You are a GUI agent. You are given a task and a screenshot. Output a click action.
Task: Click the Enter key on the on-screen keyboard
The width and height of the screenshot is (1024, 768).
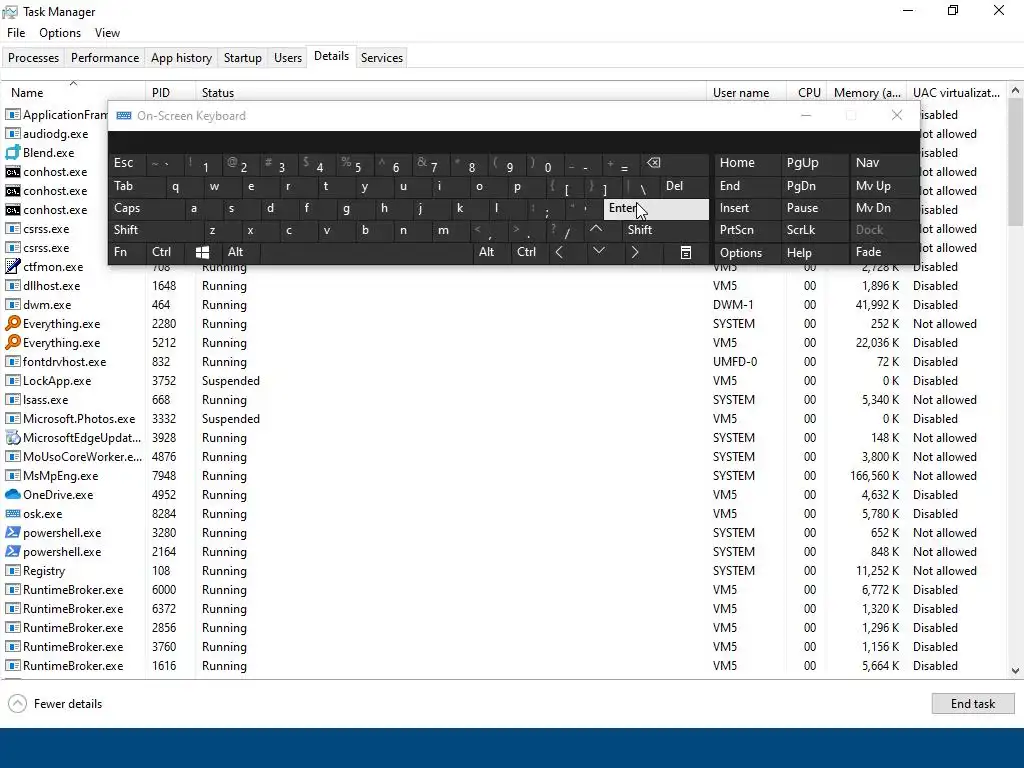click(656, 208)
